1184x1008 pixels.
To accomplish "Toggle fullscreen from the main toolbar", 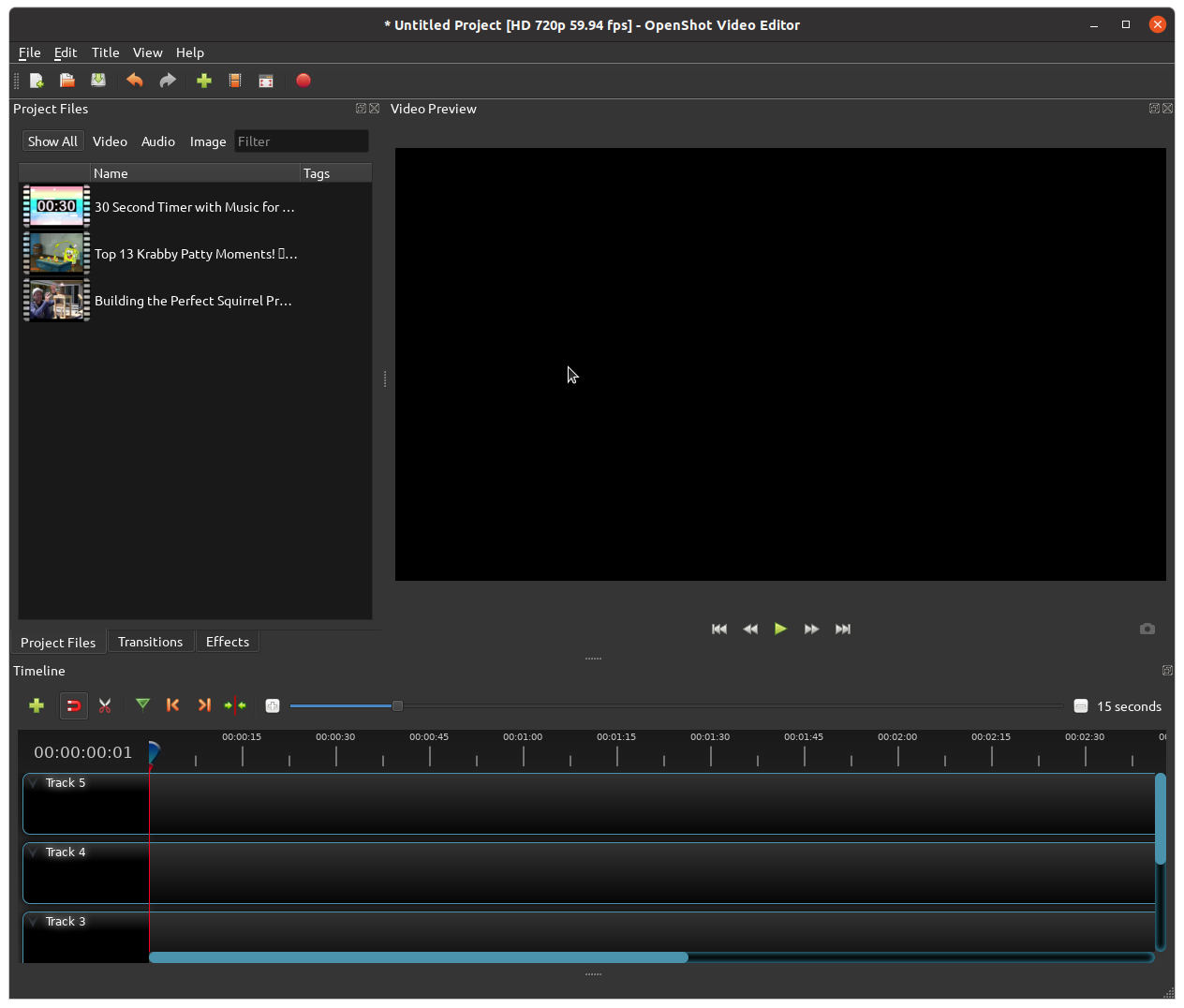I will pos(266,81).
